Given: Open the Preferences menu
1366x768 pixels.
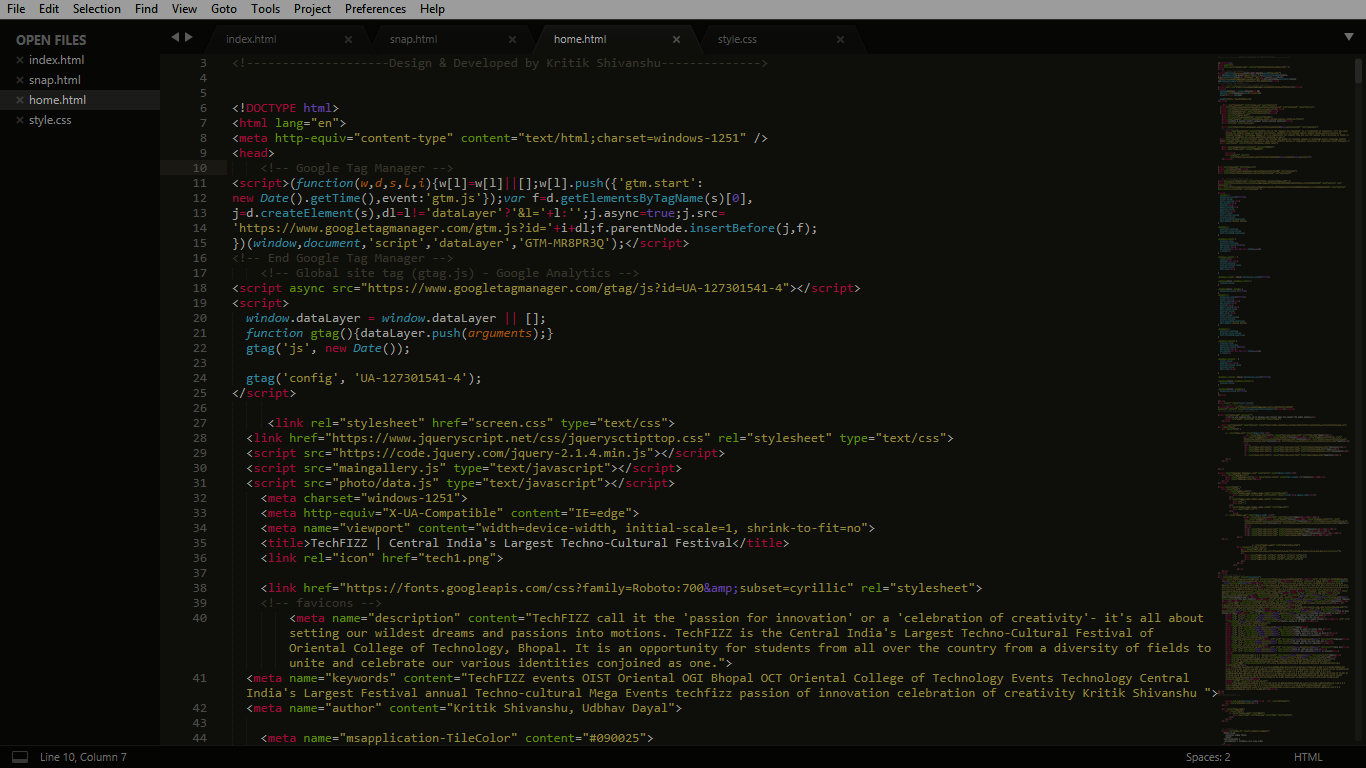Looking at the screenshot, I should coord(376,9).
